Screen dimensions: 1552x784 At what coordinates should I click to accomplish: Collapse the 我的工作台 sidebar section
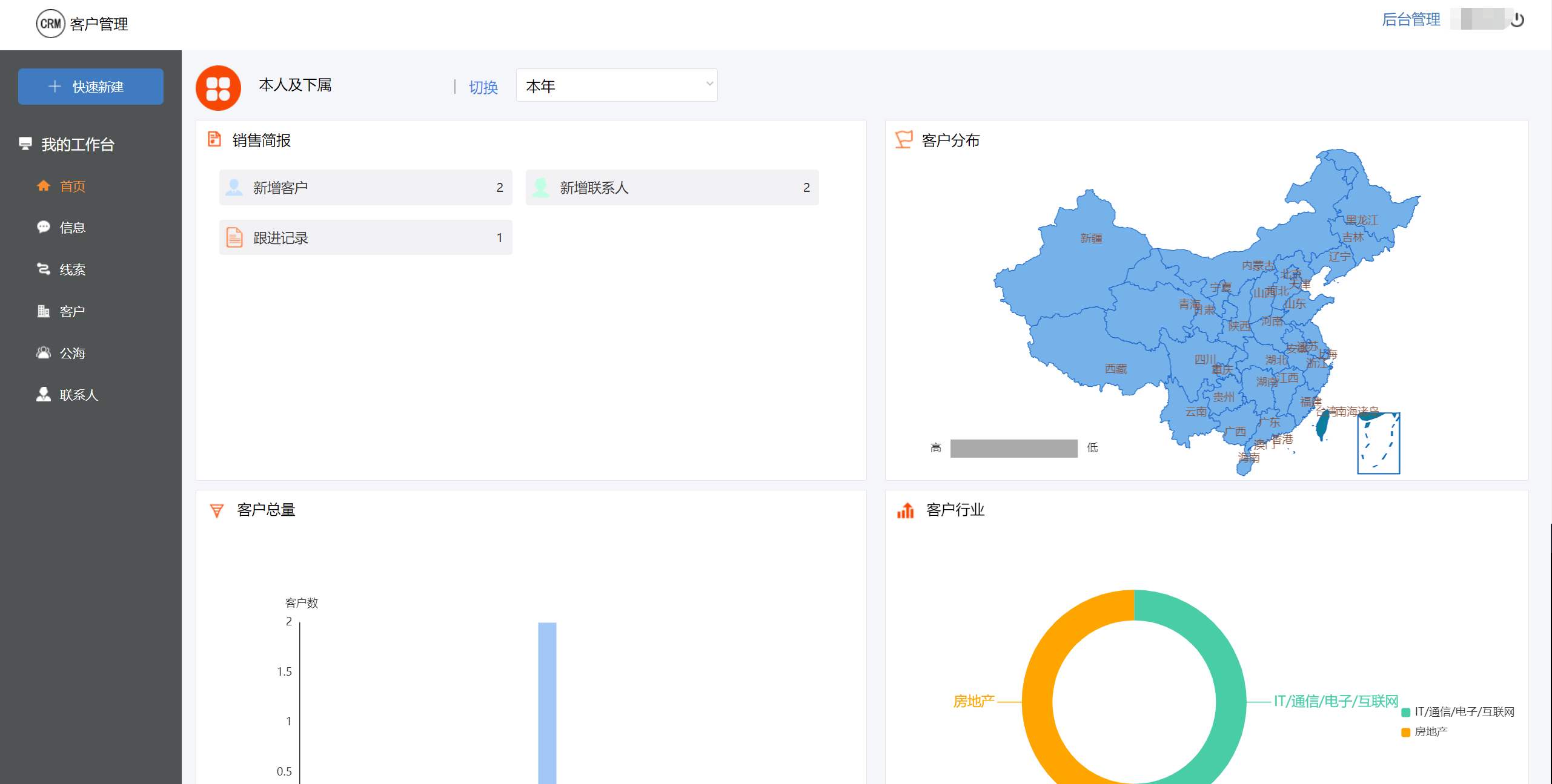click(78, 145)
